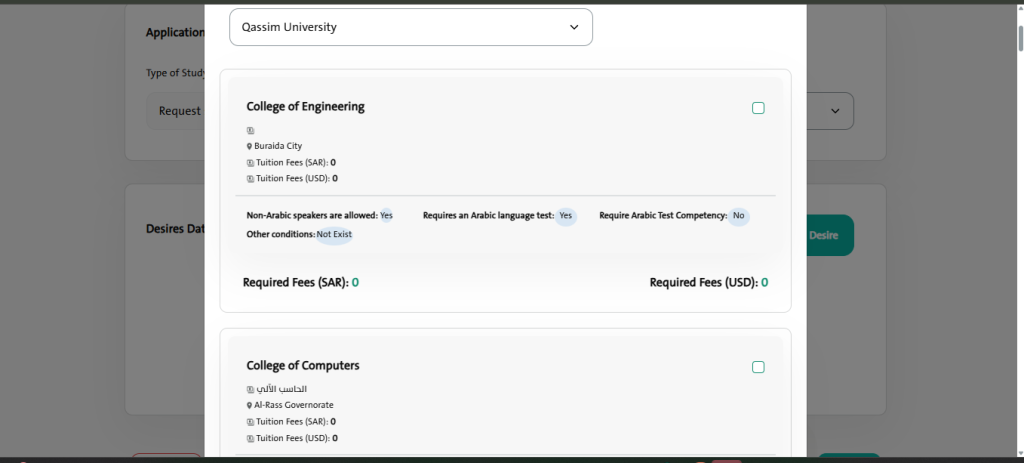Click the College of Computers heading
Viewport: 1024px width, 463px height.
[x=303, y=366]
